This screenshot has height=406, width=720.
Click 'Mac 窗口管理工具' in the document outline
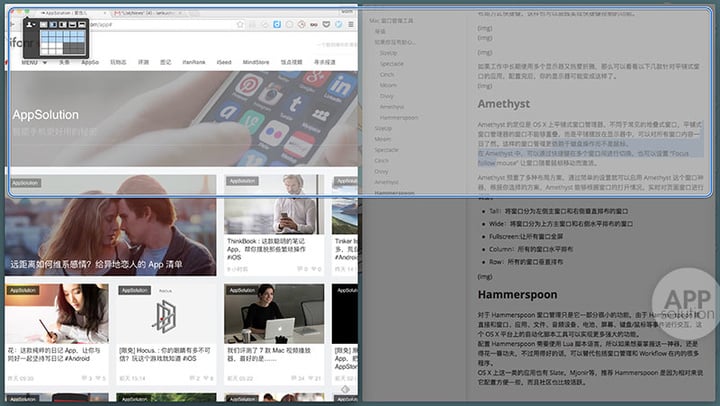click(x=391, y=21)
